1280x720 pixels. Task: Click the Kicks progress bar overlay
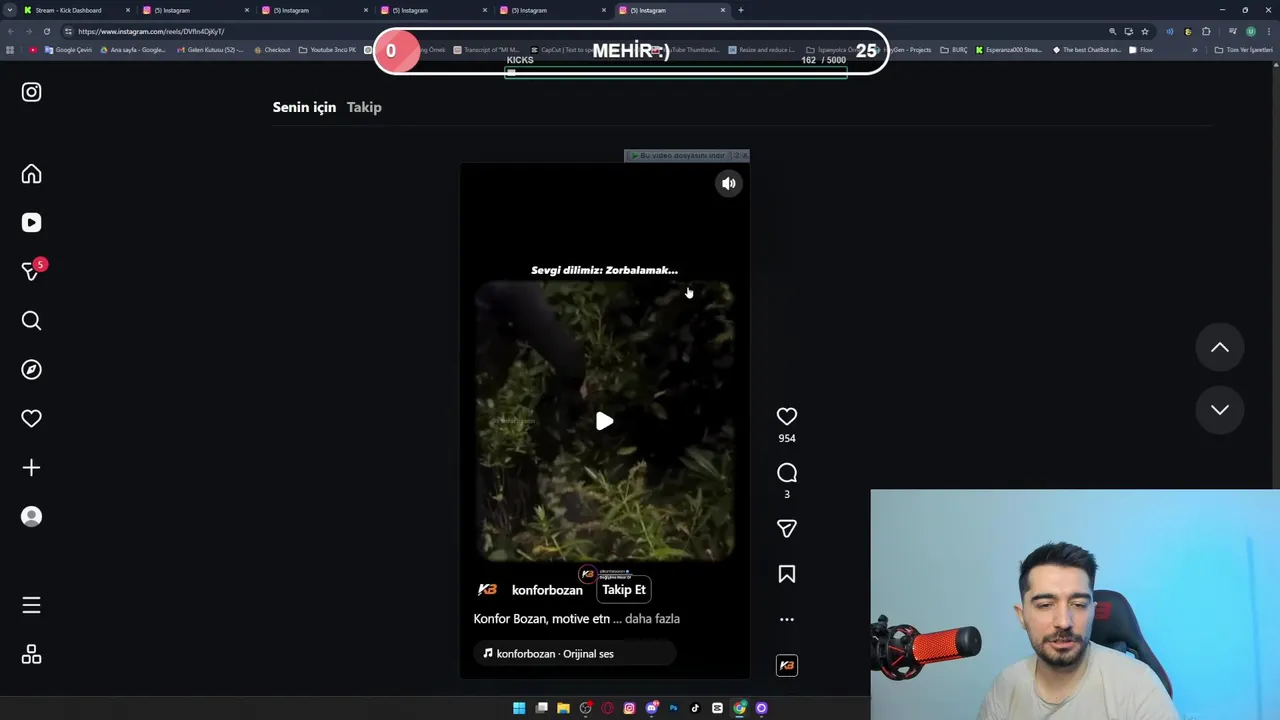(676, 72)
